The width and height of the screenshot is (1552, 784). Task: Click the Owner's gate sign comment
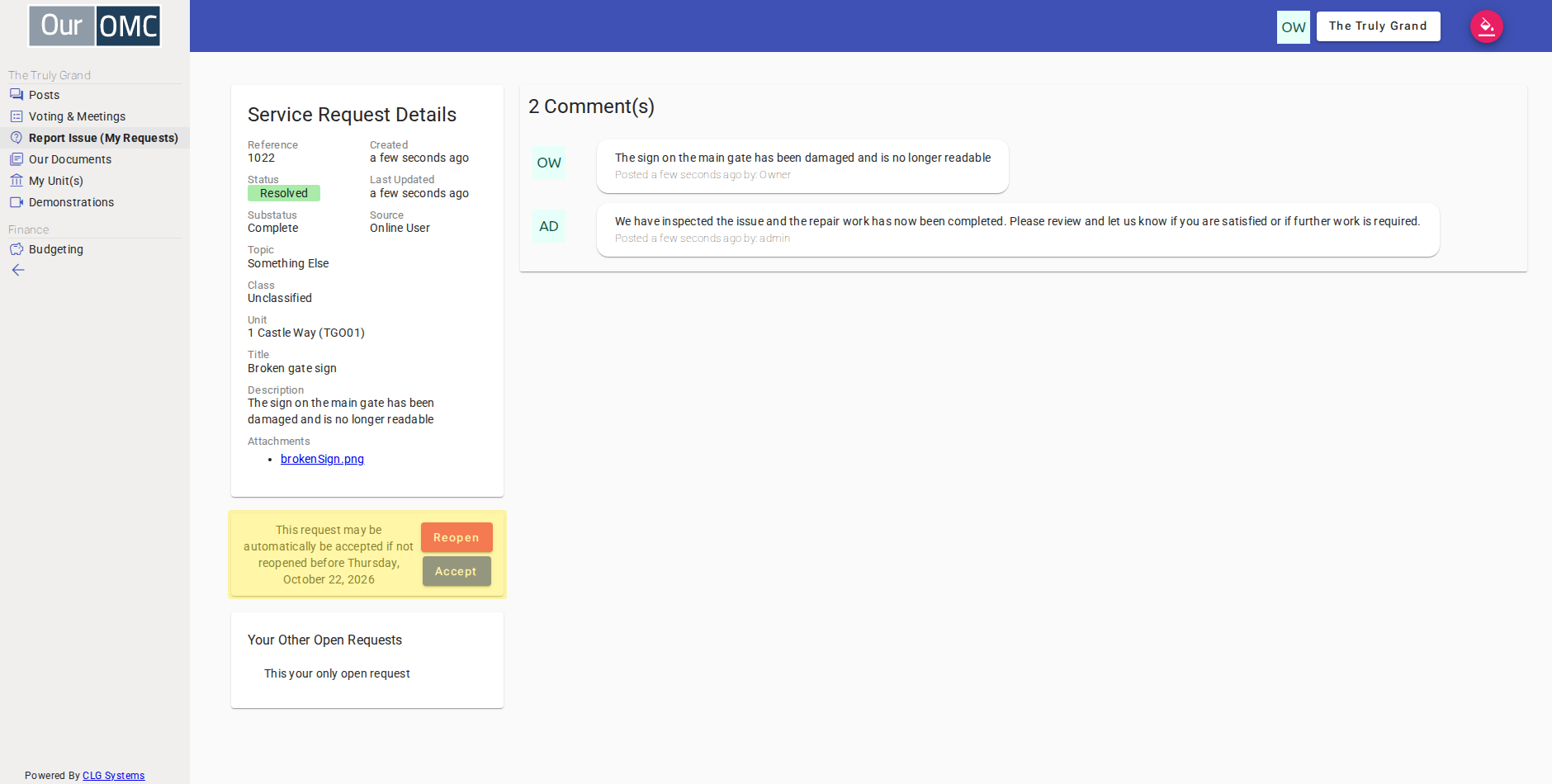click(x=802, y=166)
